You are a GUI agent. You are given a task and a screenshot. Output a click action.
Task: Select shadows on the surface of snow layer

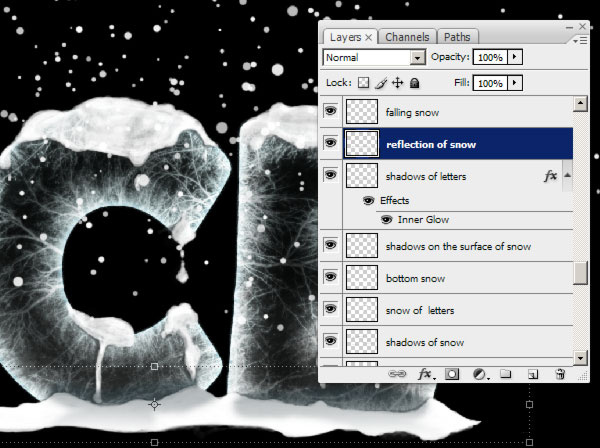(x=458, y=246)
